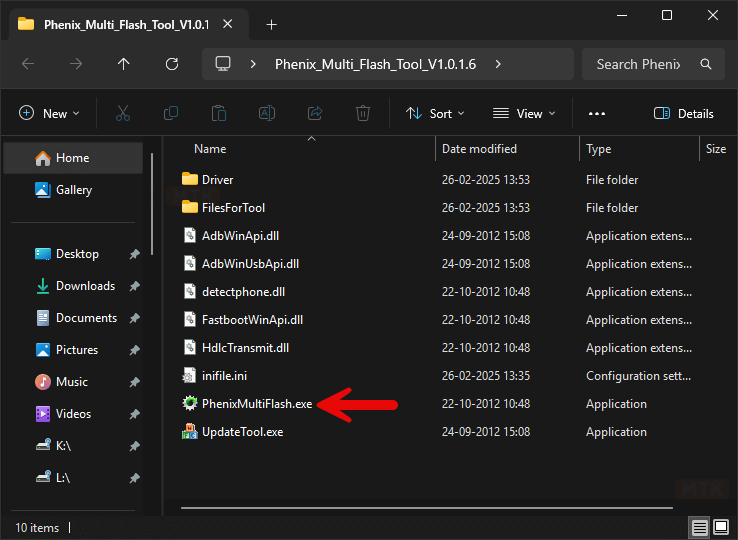Click the Copy icon in toolbar
This screenshot has height=540, width=738.
171,114
